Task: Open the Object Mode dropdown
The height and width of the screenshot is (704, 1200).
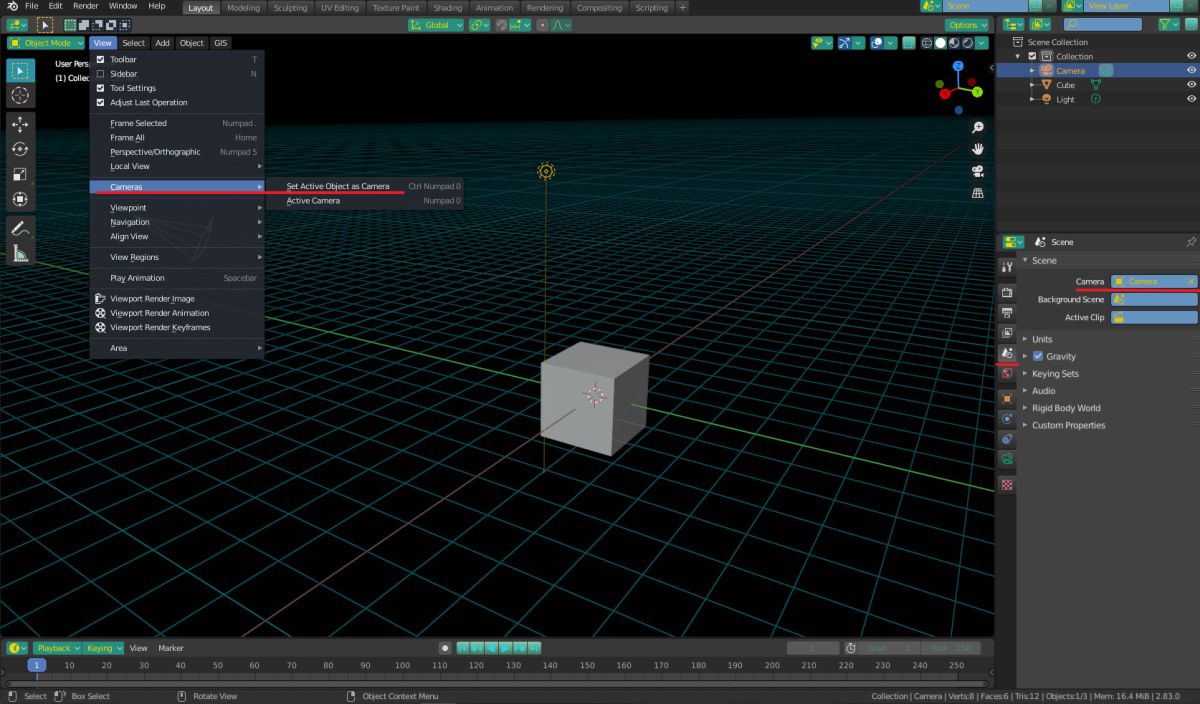Action: tap(46, 43)
